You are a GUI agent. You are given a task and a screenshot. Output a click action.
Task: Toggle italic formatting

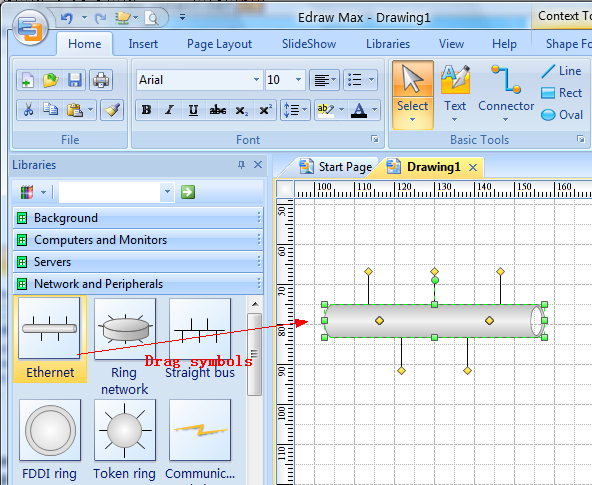170,110
